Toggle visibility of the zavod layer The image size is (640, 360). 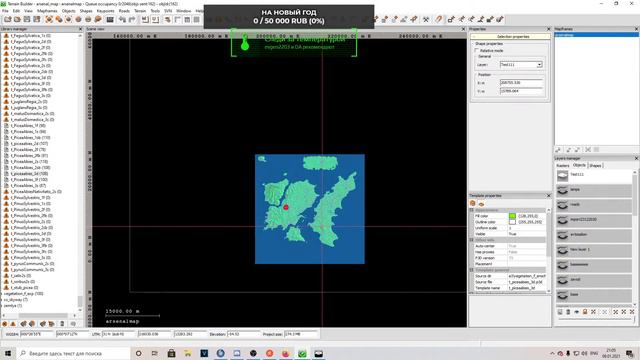pyautogui.click(x=562, y=281)
